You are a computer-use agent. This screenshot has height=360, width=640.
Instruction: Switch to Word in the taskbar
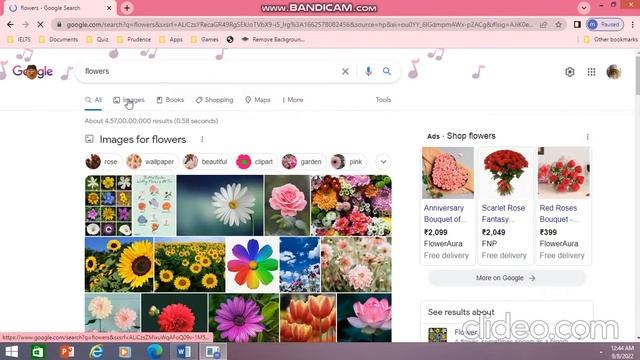click(x=184, y=351)
